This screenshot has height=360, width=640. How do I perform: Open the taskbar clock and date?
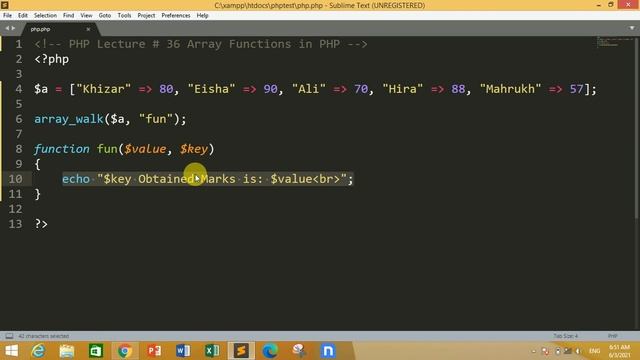(619, 351)
